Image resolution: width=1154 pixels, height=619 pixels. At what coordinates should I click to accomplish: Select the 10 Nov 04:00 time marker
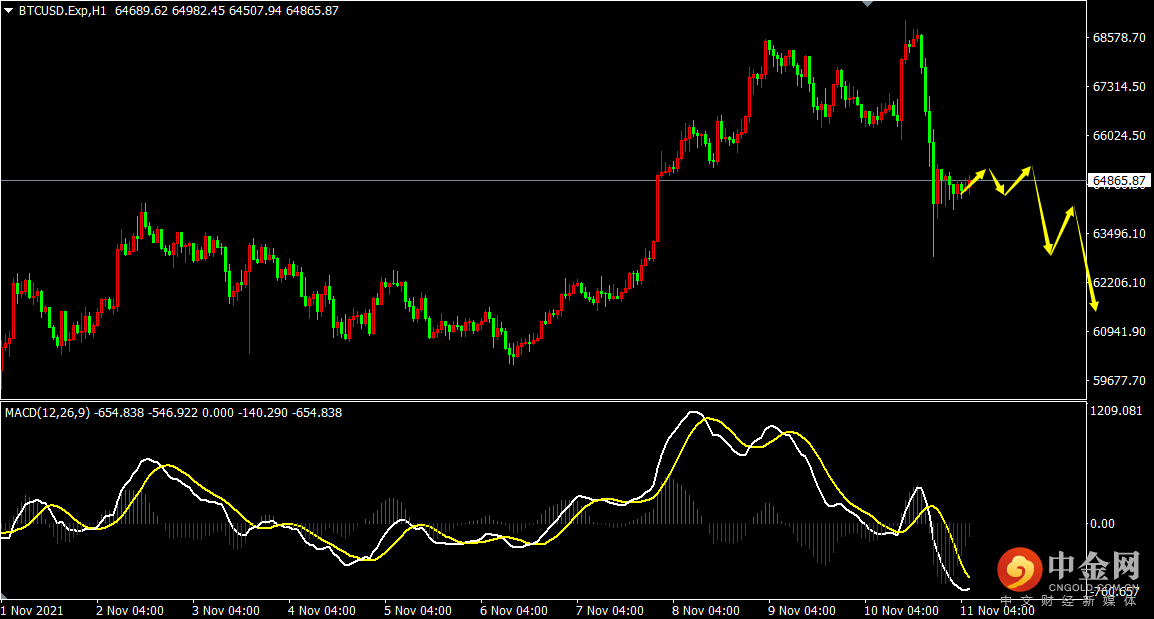(x=901, y=611)
